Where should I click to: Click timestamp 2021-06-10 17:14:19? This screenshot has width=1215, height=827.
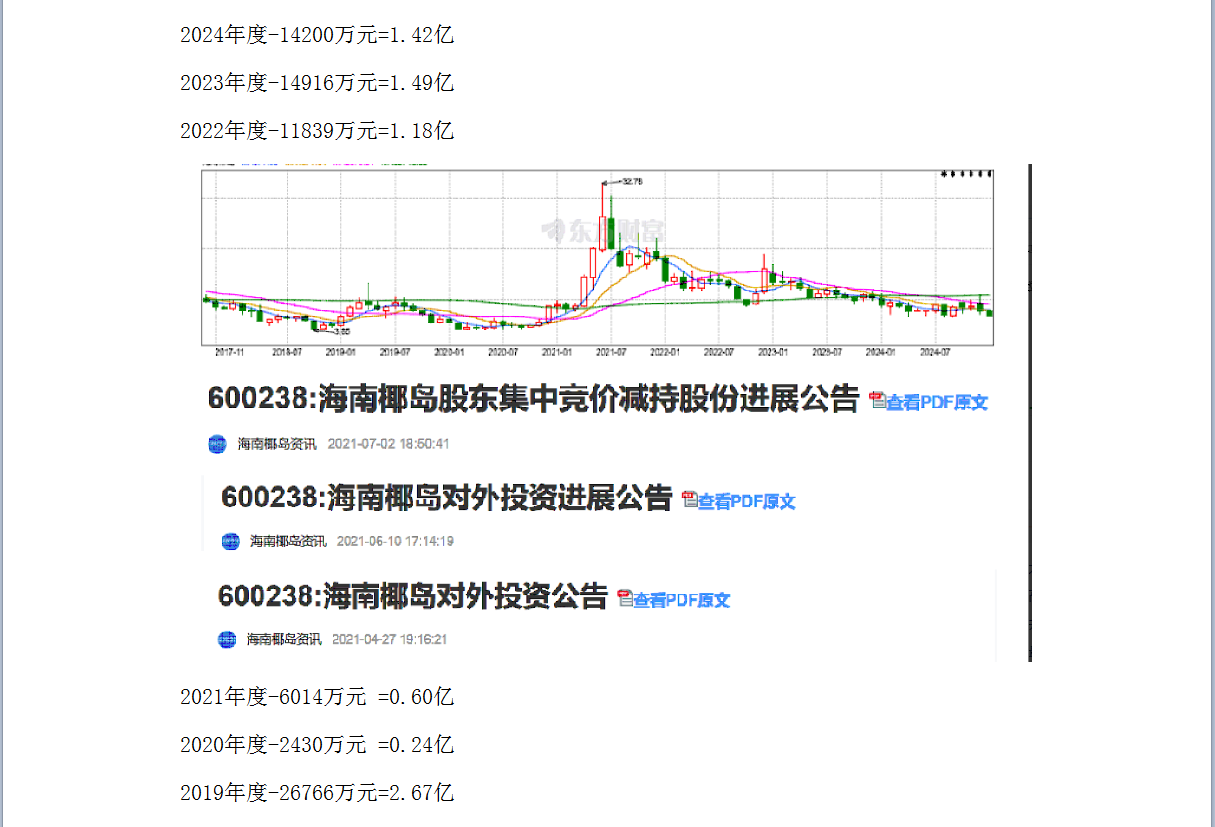pos(396,541)
